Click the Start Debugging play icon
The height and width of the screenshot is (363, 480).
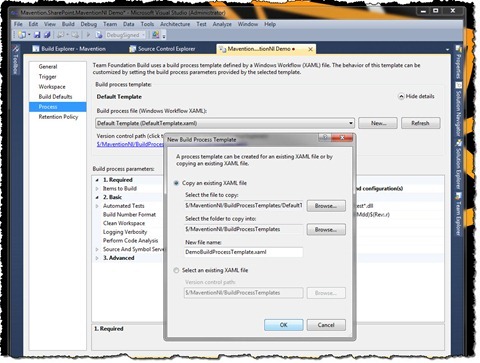coord(88,35)
